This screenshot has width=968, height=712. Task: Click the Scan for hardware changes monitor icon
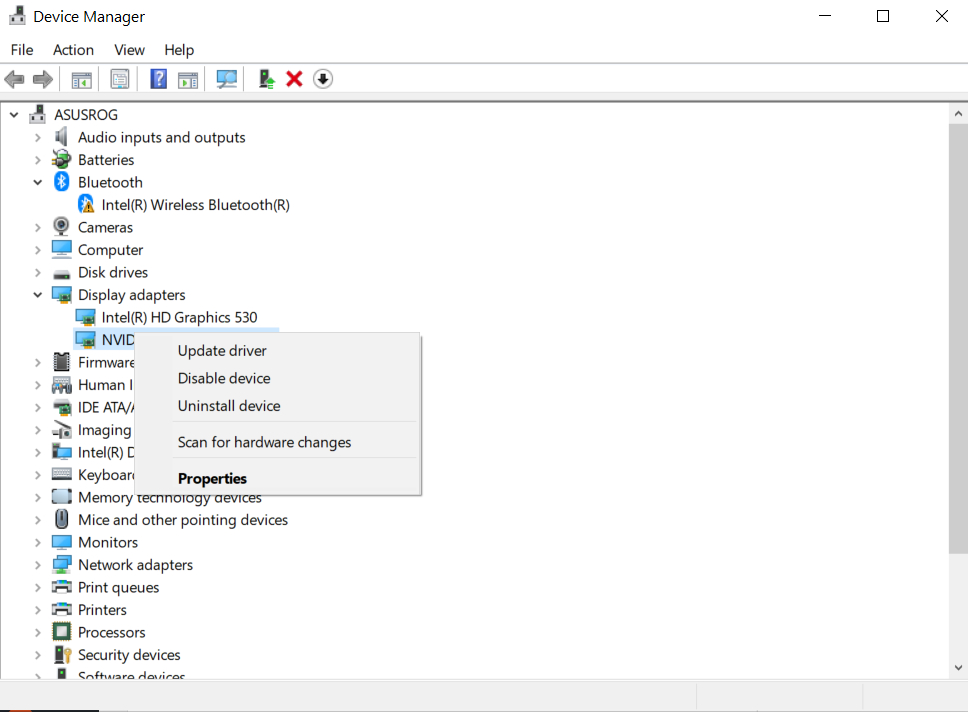pyautogui.click(x=227, y=79)
